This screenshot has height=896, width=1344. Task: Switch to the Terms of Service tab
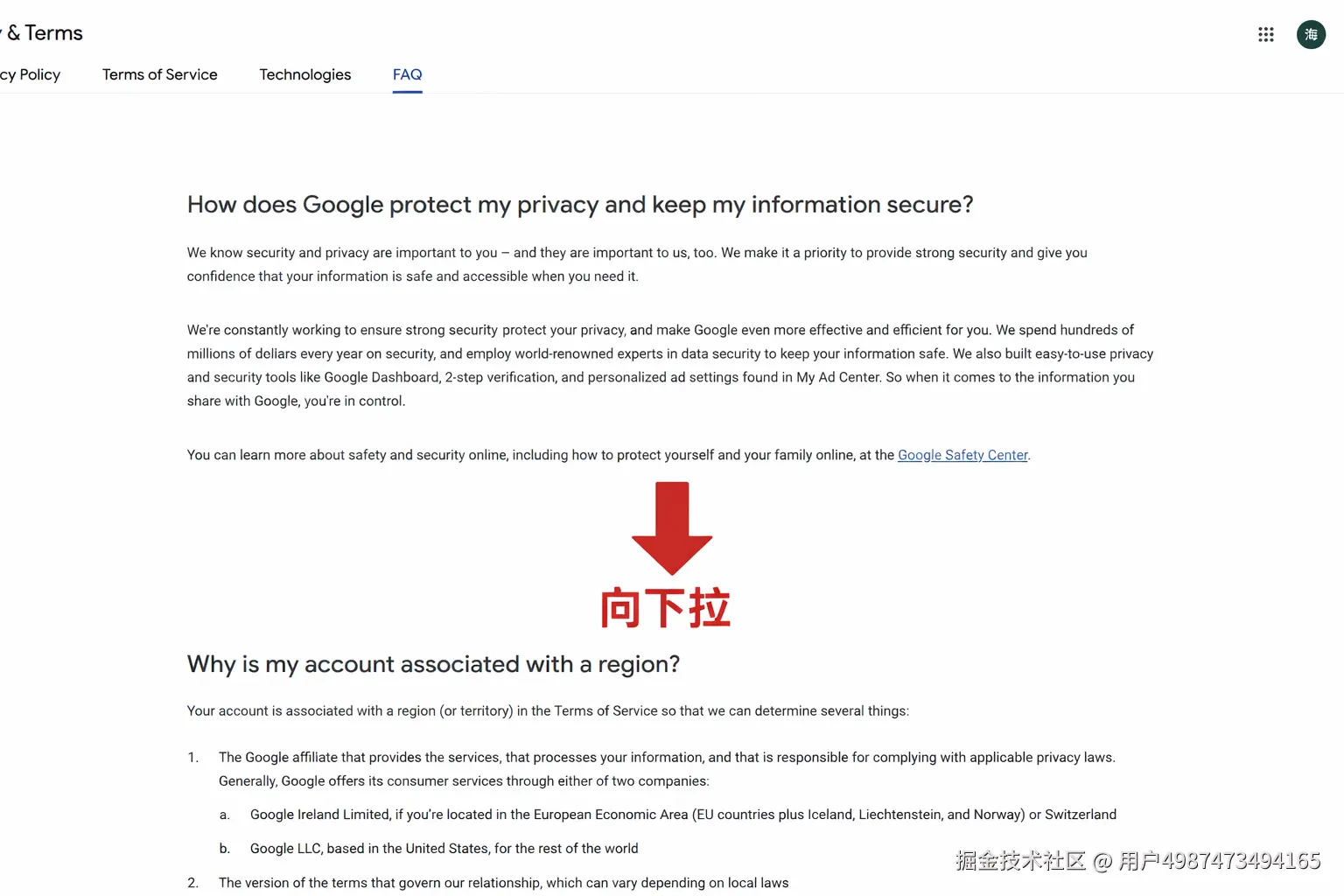[x=159, y=74]
